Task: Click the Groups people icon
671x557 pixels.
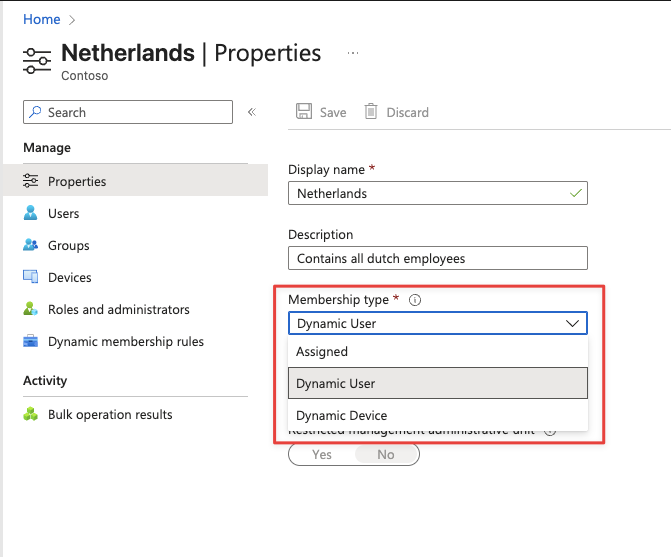Action: click(x=31, y=245)
